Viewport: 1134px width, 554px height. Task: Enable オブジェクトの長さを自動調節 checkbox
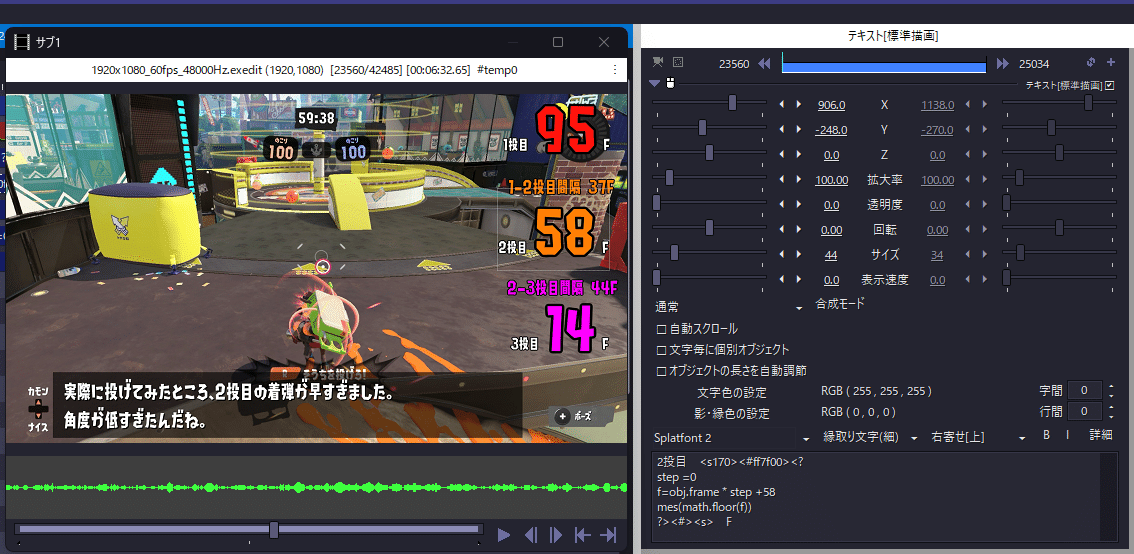pyautogui.click(x=661, y=371)
